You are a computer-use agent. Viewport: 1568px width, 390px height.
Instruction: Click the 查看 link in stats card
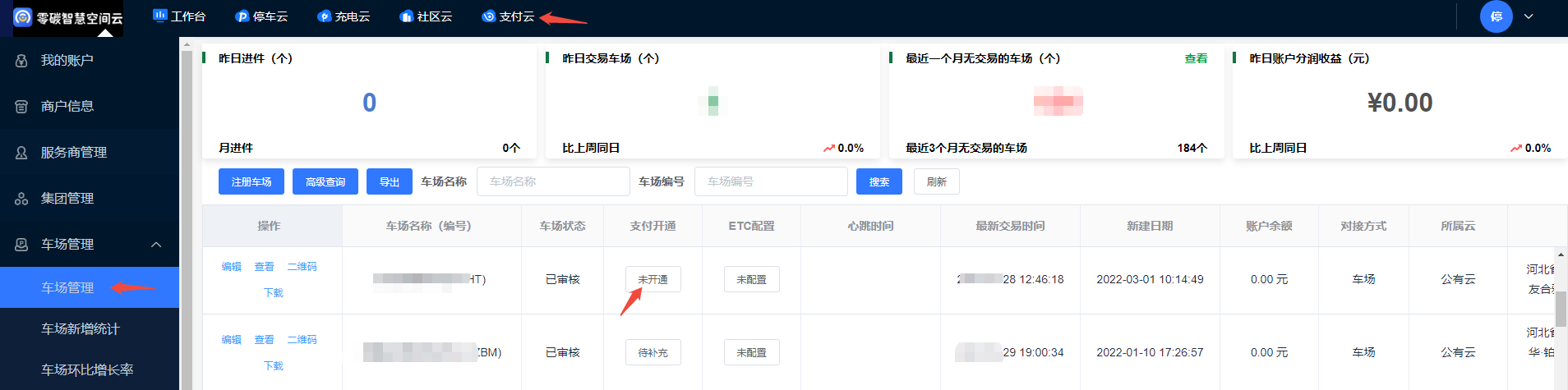(1196, 59)
